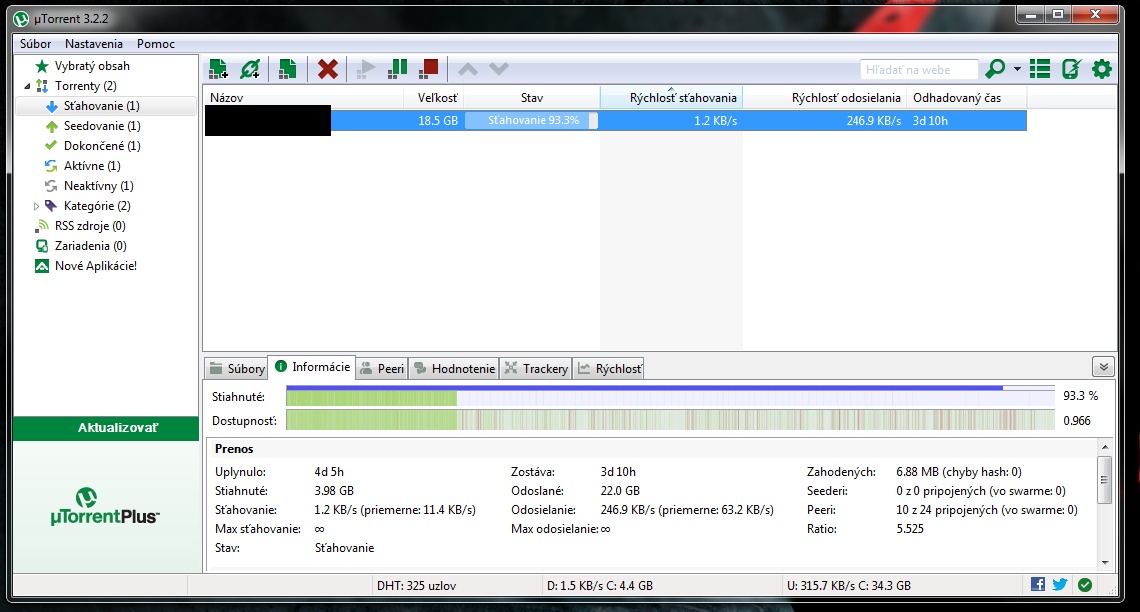1140x612 pixels.
Task: Open RSS zdroje (0) in sidebar
Action: pos(90,226)
